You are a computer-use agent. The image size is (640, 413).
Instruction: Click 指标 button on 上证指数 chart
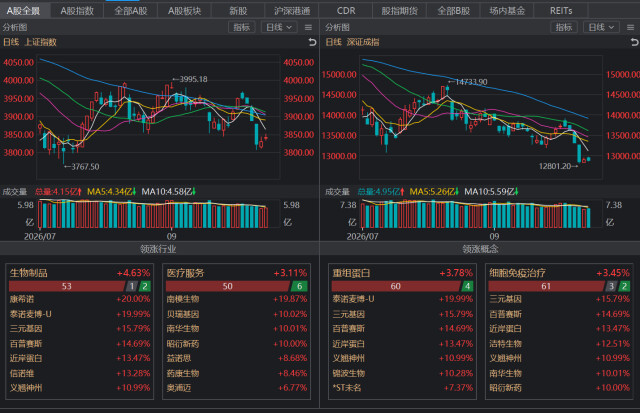click(241, 27)
